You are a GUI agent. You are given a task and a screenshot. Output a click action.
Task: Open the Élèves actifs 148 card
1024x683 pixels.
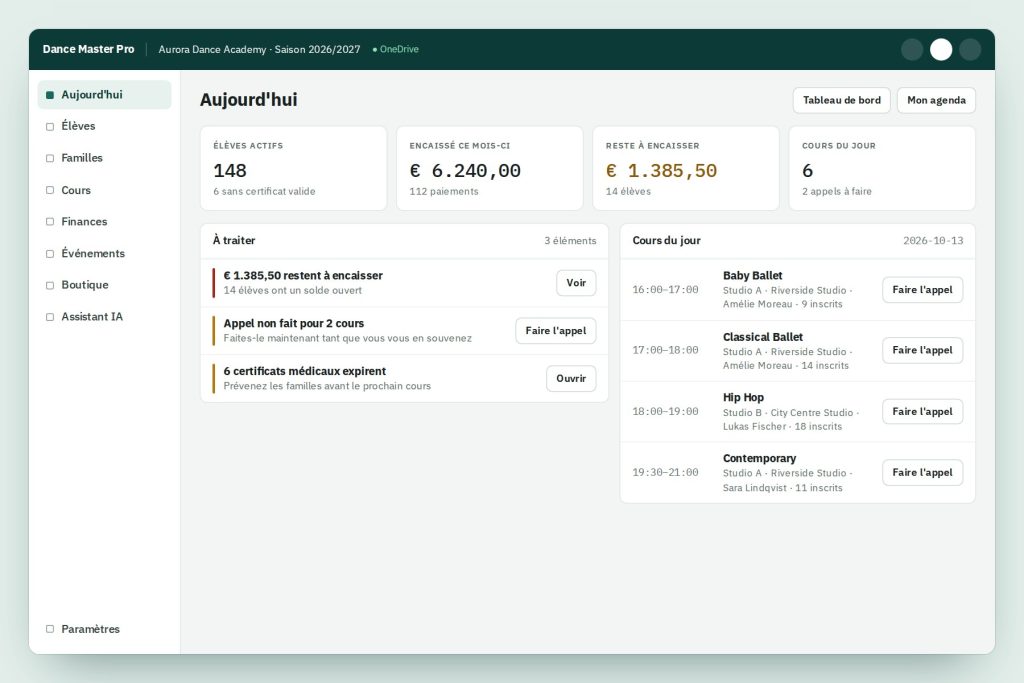point(293,168)
